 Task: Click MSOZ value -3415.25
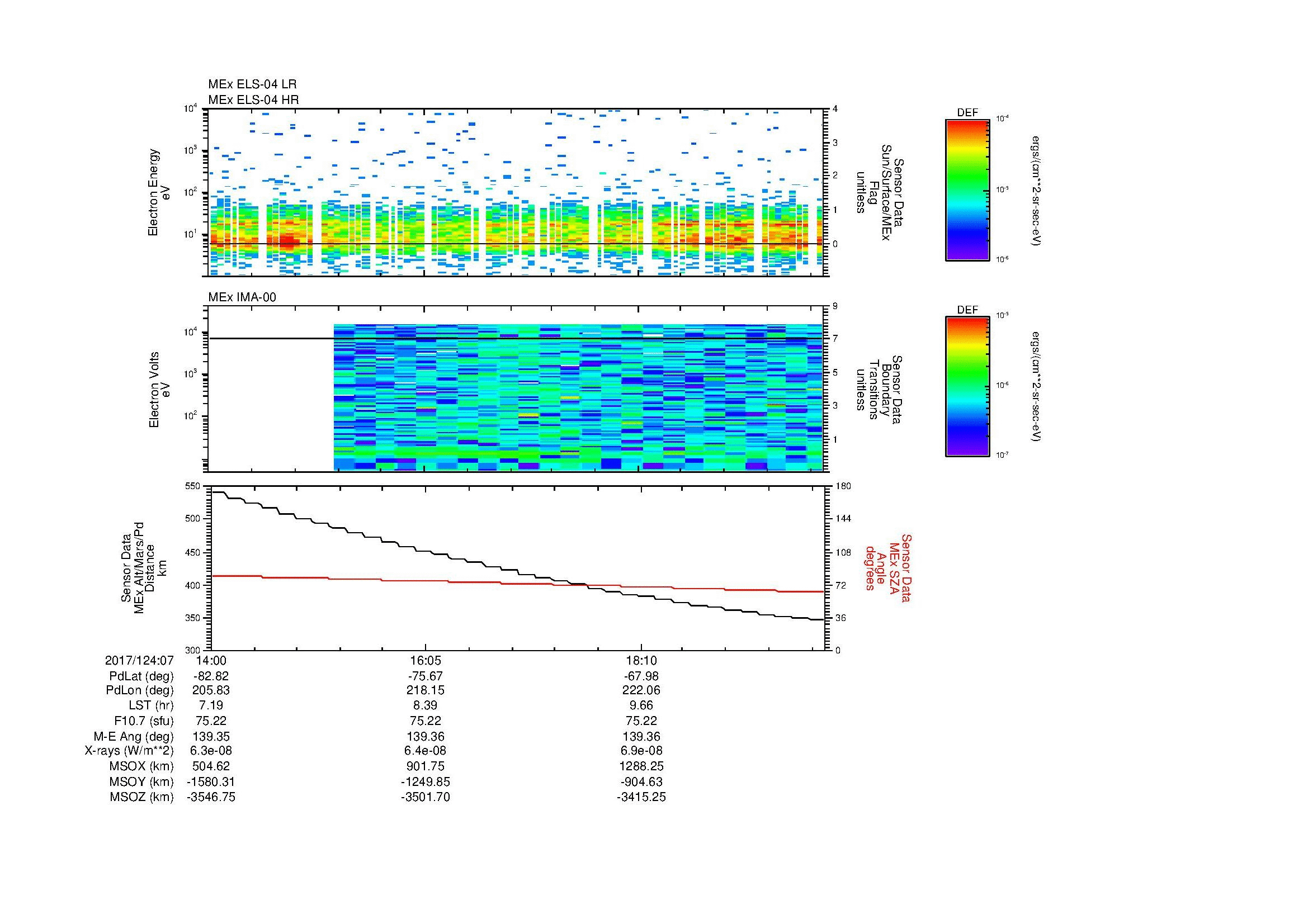pyautogui.click(x=641, y=797)
